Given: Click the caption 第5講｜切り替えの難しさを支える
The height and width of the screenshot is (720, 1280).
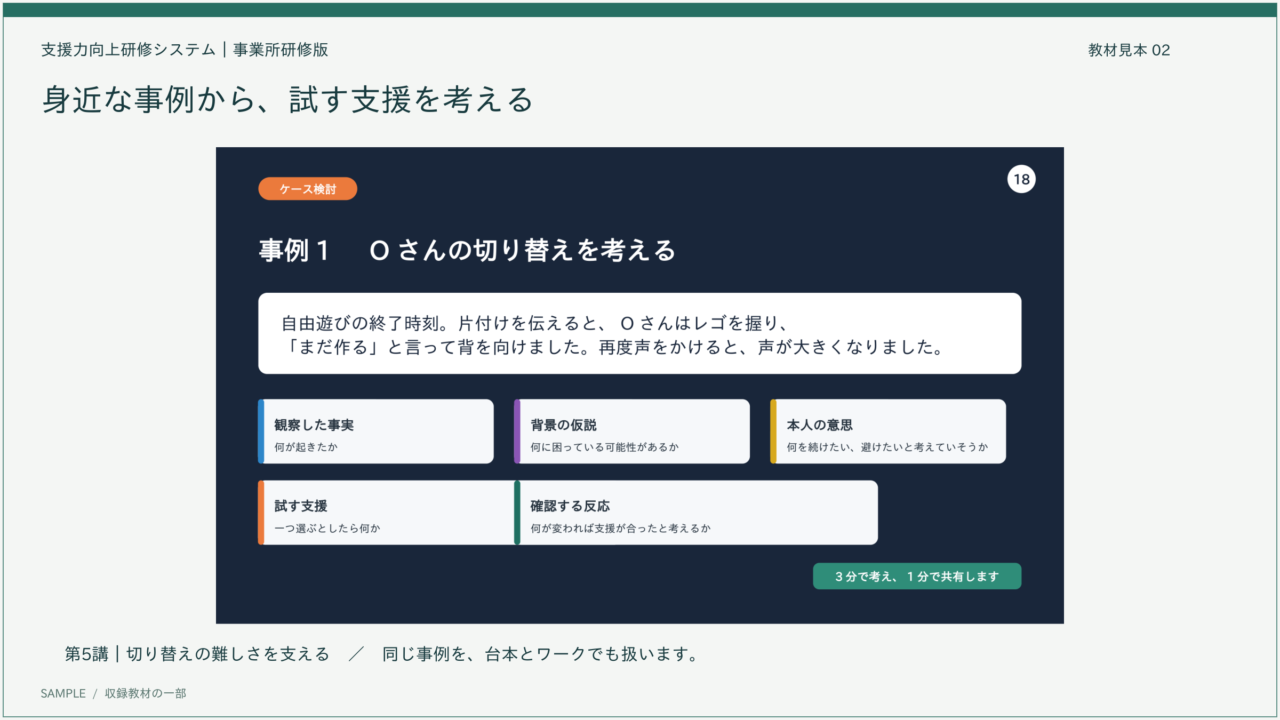Looking at the screenshot, I should pos(197,654).
